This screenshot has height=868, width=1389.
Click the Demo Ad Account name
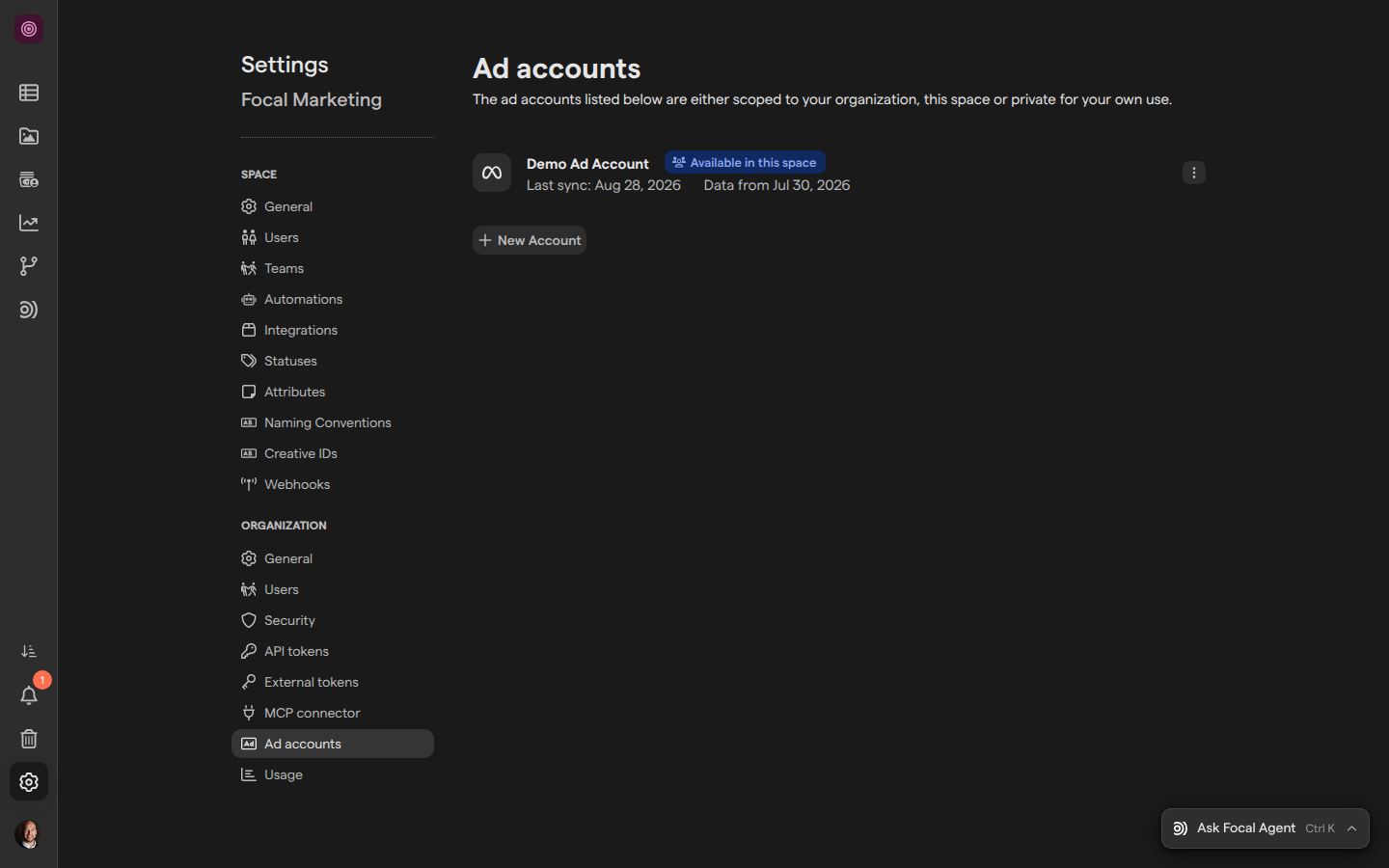(587, 164)
